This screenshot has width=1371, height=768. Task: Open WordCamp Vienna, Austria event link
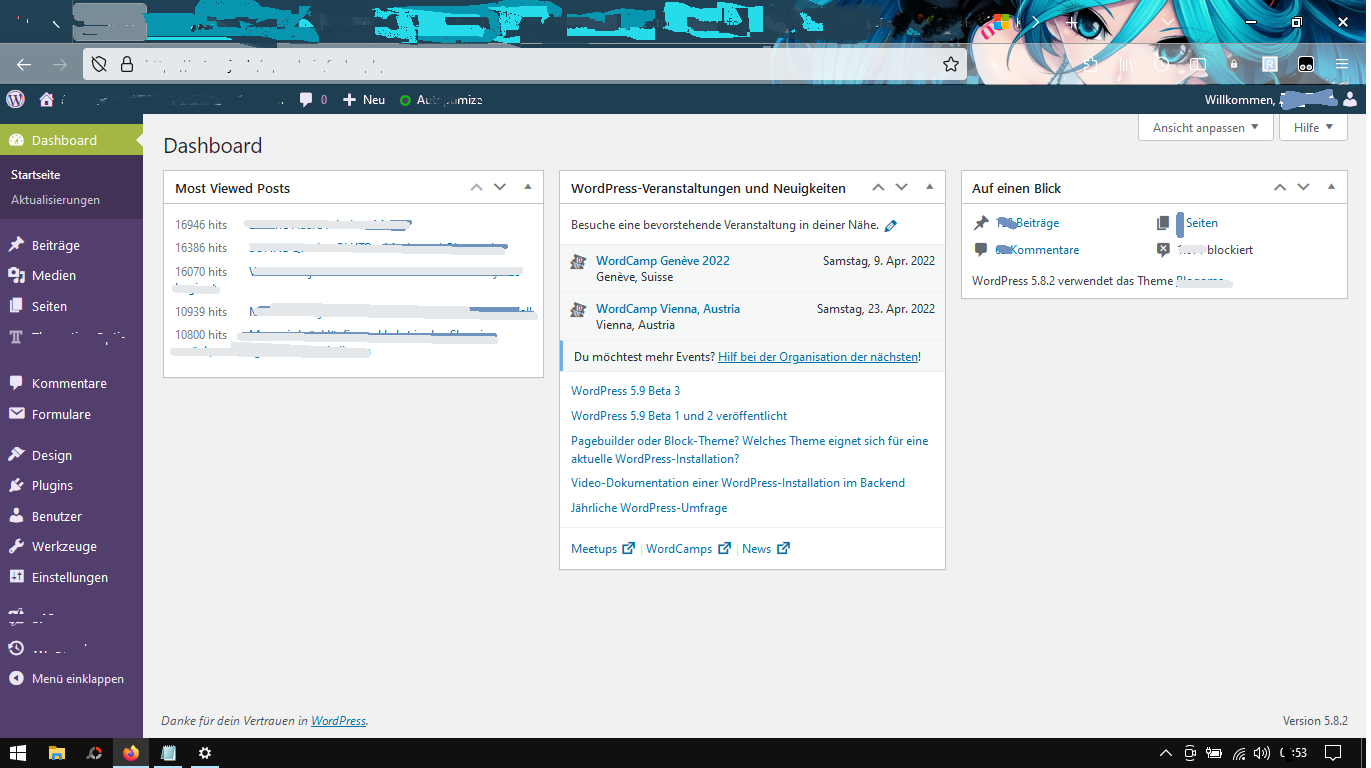(x=668, y=309)
